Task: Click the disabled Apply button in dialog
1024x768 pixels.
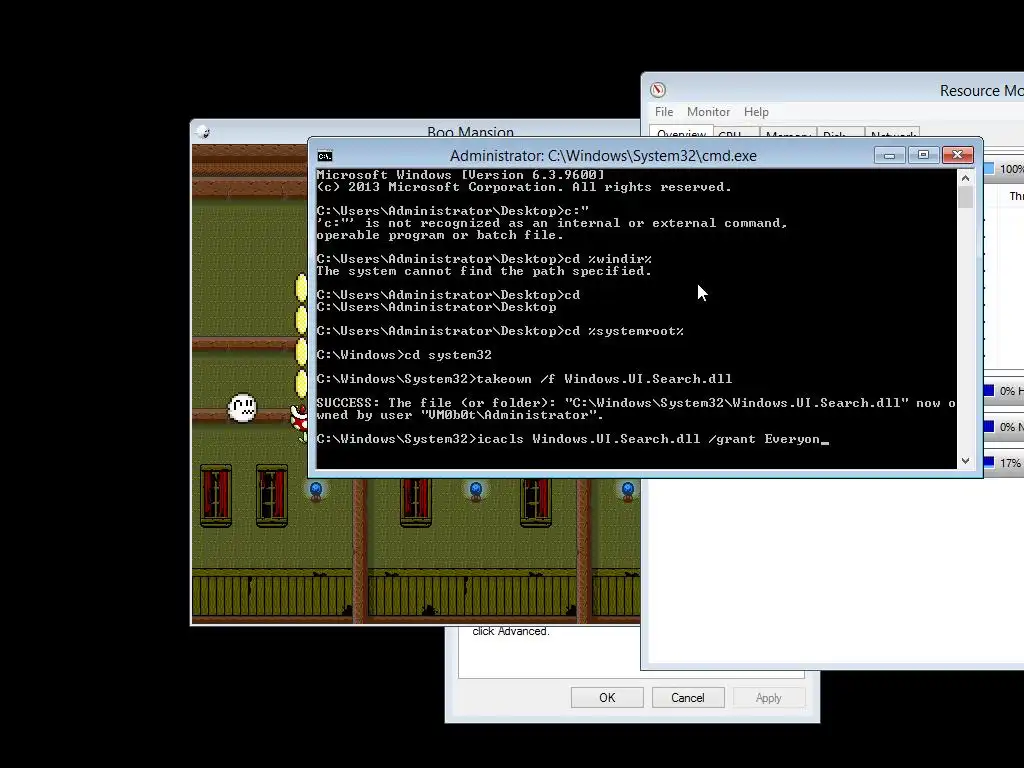Action: tap(769, 697)
